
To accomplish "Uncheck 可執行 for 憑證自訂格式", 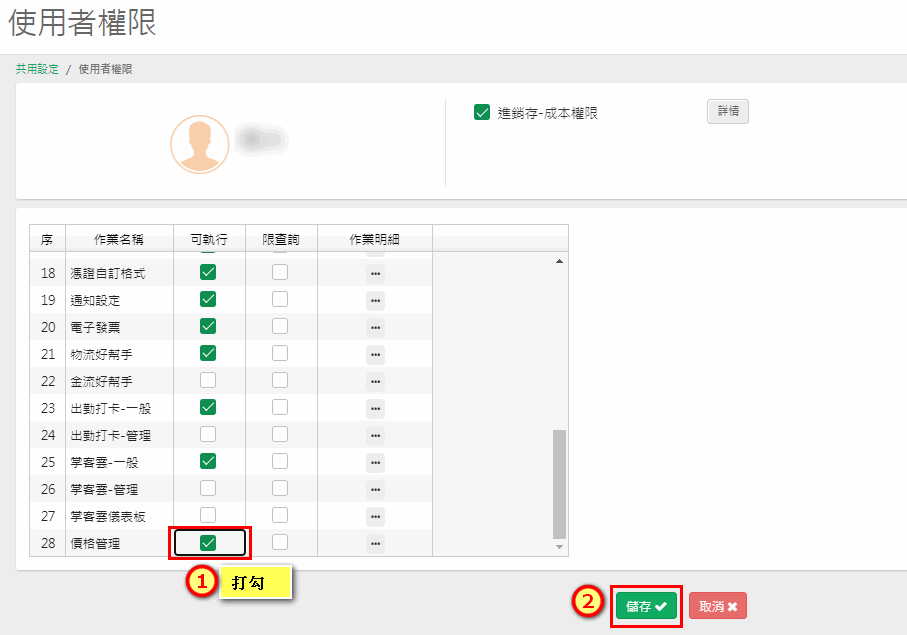I will [208, 272].
